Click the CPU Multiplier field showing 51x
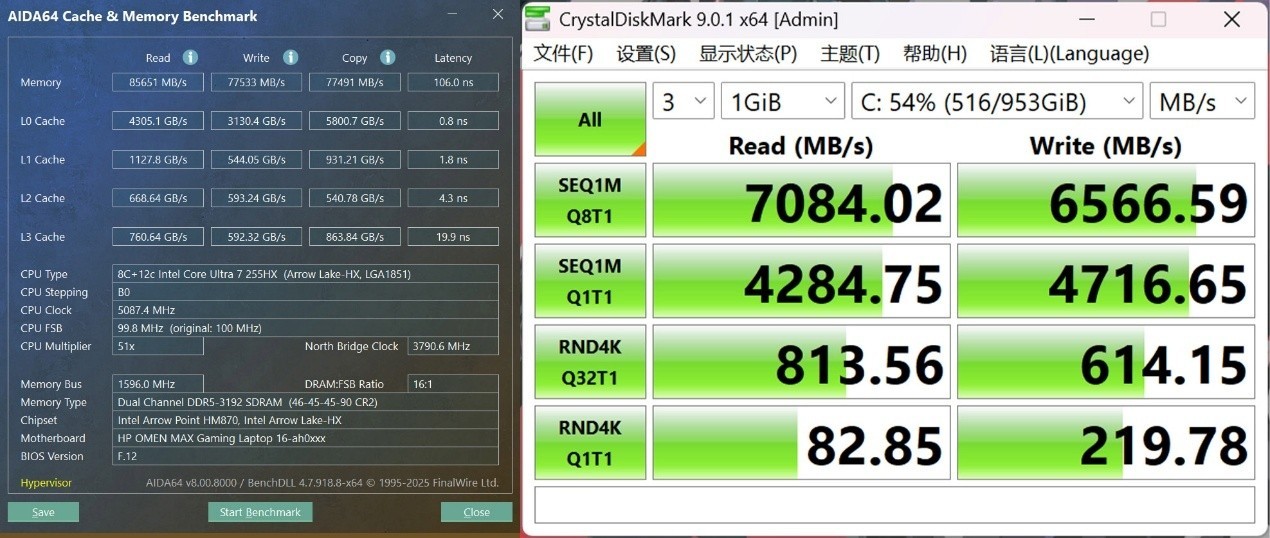 click(158, 346)
